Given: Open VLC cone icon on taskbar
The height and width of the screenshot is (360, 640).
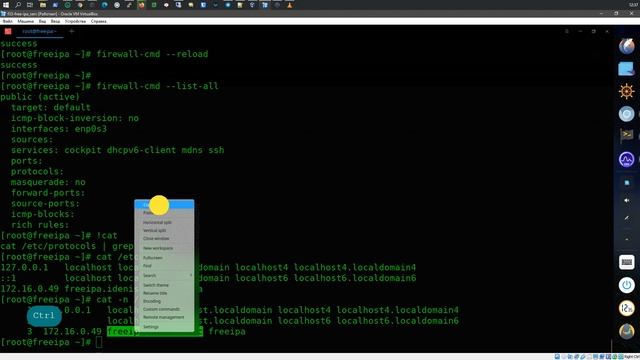Looking at the screenshot, I should pyautogui.click(x=289, y=5).
